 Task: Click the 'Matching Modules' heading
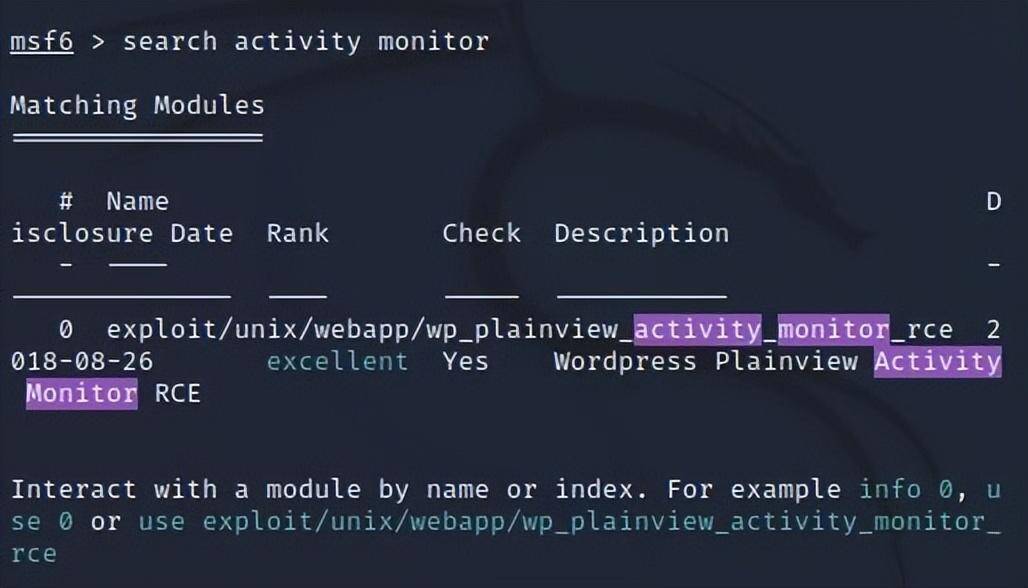click(x=138, y=106)
